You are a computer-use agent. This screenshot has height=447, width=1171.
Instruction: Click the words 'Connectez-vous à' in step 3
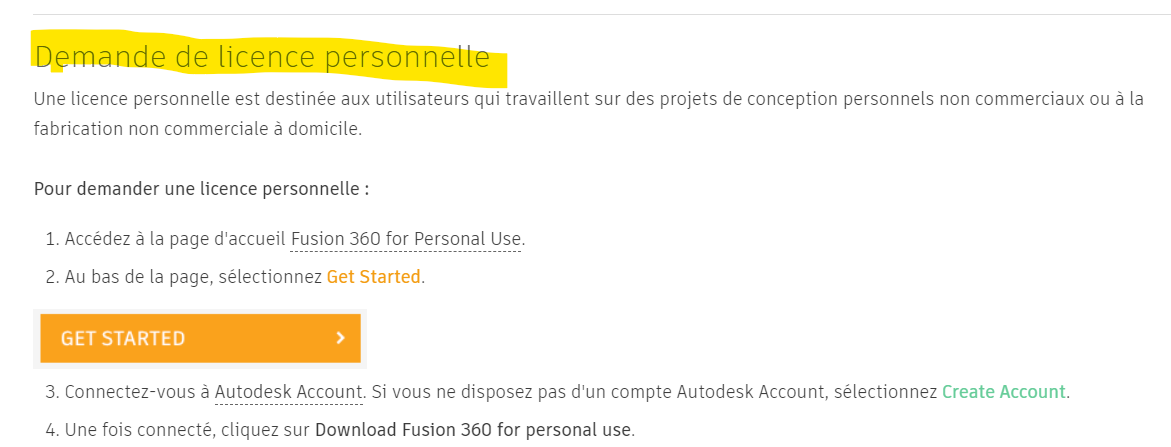pyautogui.click(x=137, y=391)
